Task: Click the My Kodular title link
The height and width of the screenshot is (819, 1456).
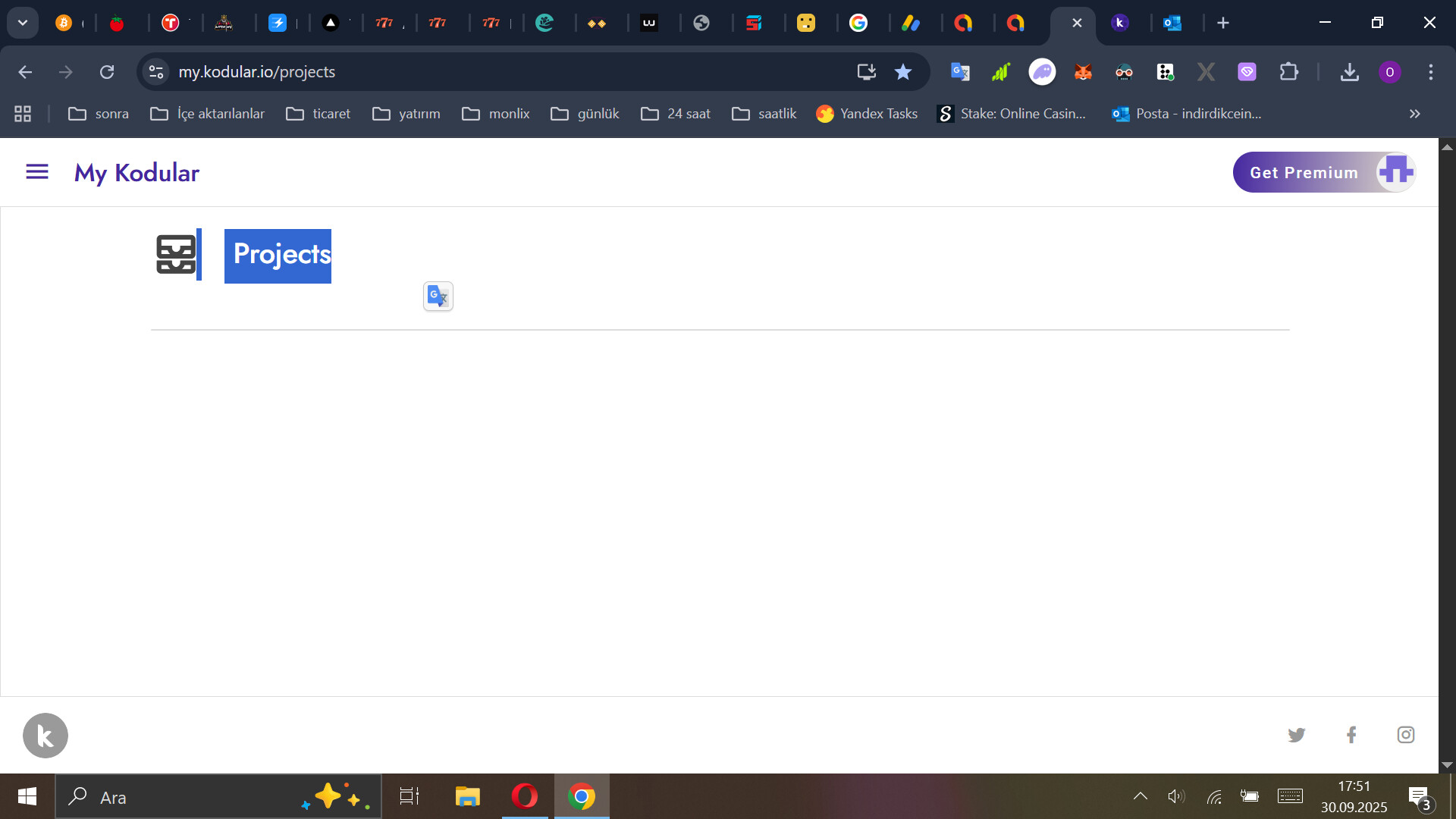Action: pos(136,173)
